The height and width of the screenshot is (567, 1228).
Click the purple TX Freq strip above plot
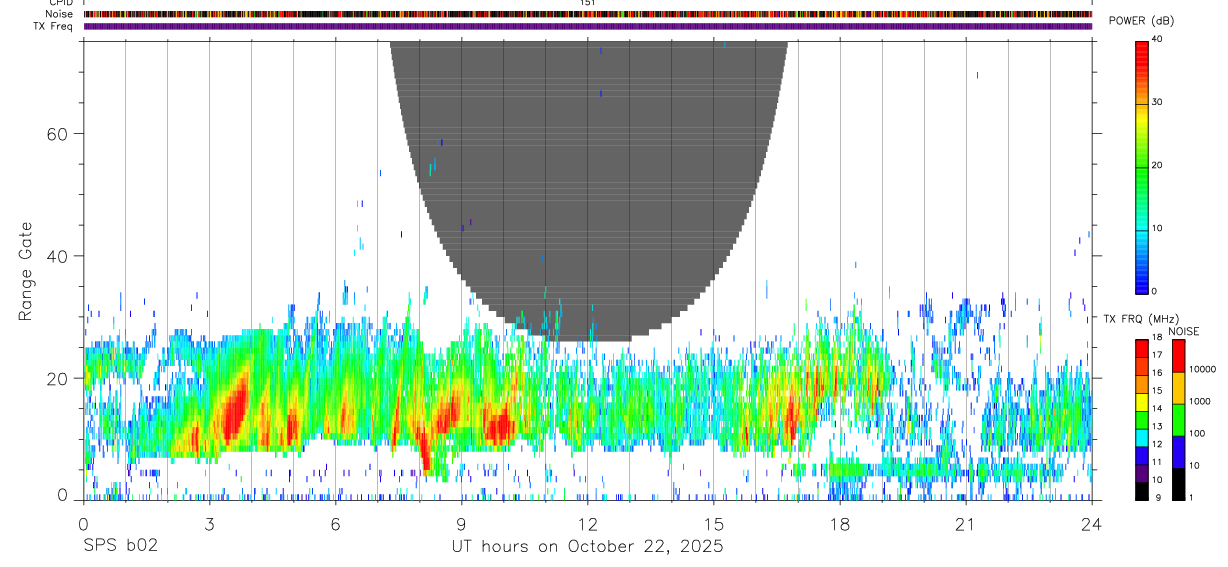(587, 26)
